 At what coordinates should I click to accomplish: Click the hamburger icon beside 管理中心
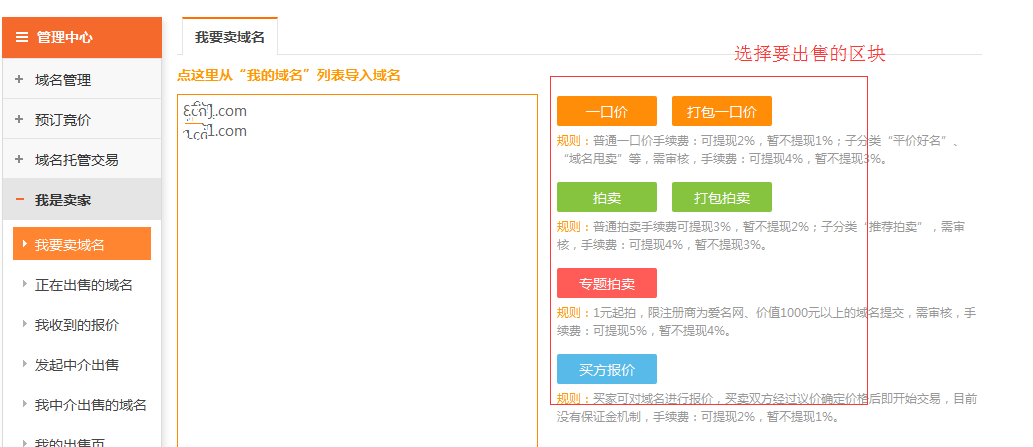click(21, 37)
